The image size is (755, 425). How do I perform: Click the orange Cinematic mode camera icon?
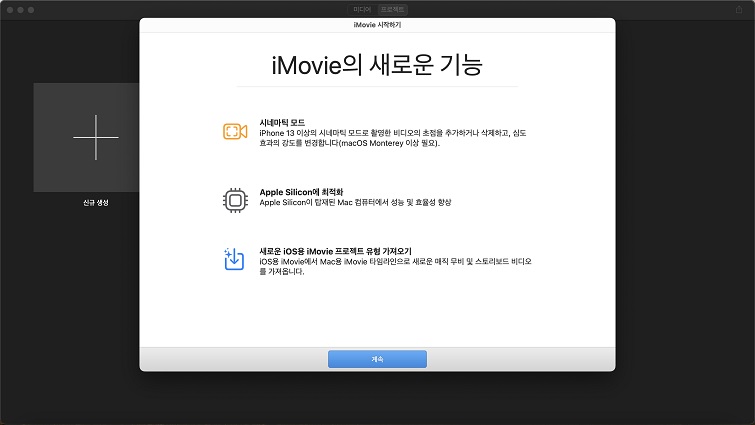(x=234, y=131)
